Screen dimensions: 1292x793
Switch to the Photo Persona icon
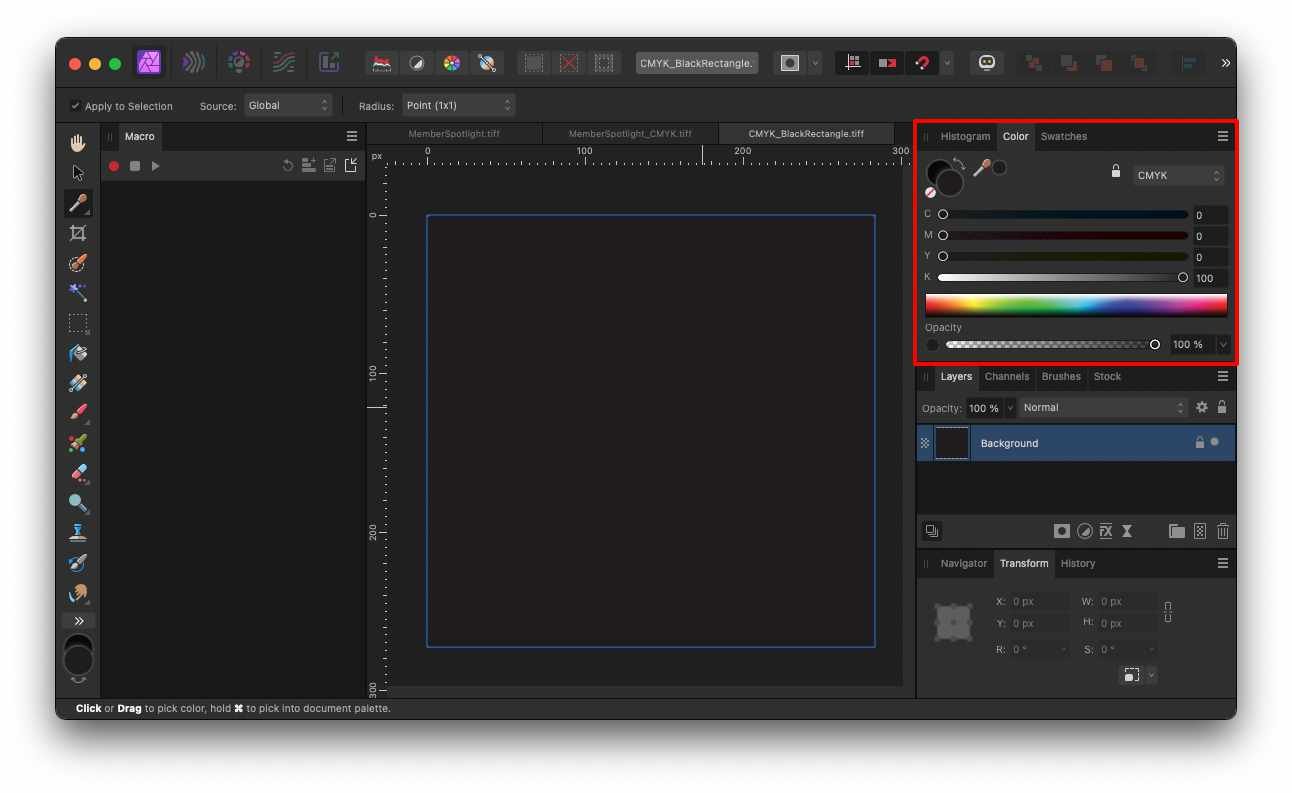149,63
